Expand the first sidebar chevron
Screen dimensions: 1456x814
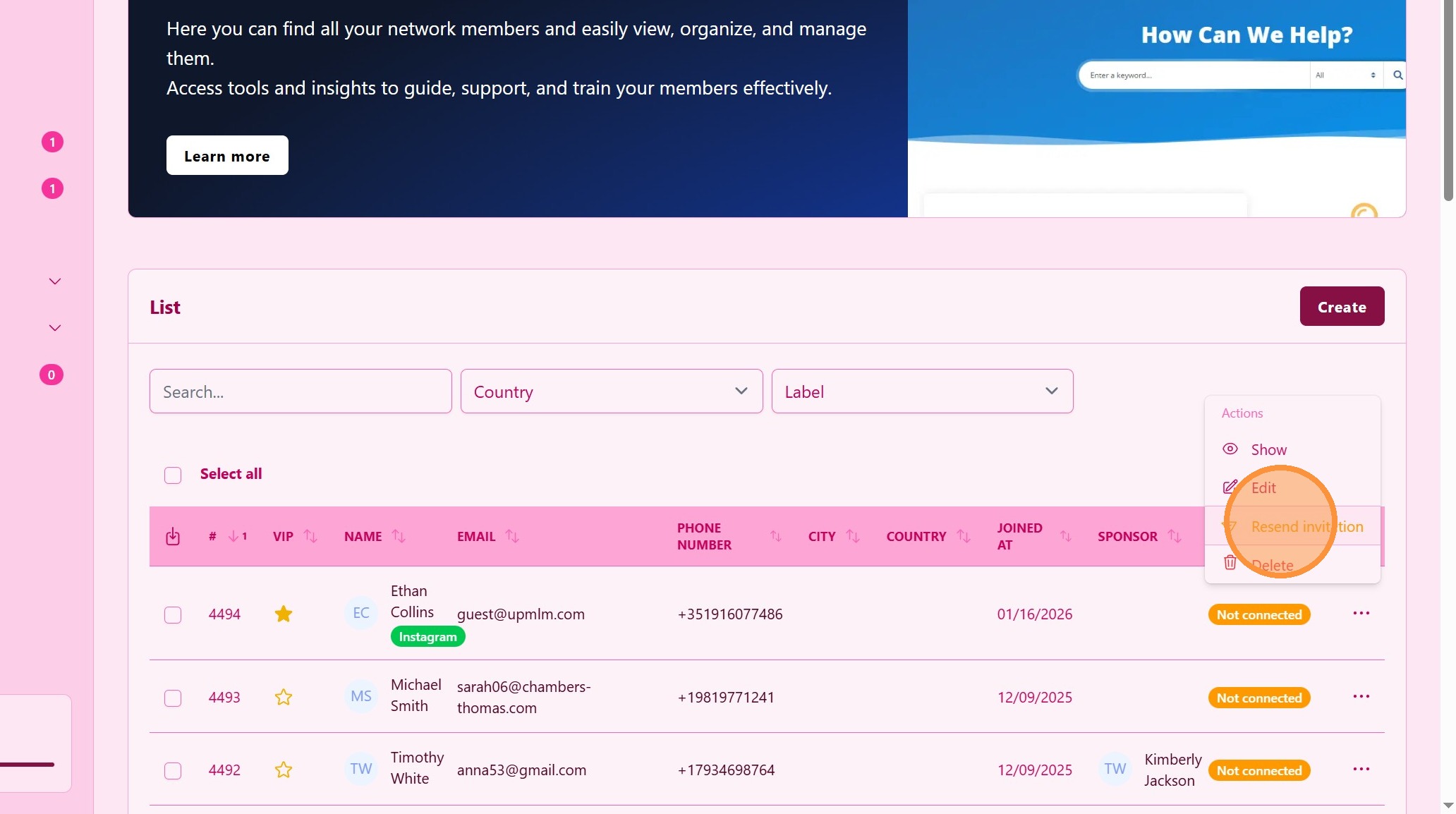pos(55,281)
